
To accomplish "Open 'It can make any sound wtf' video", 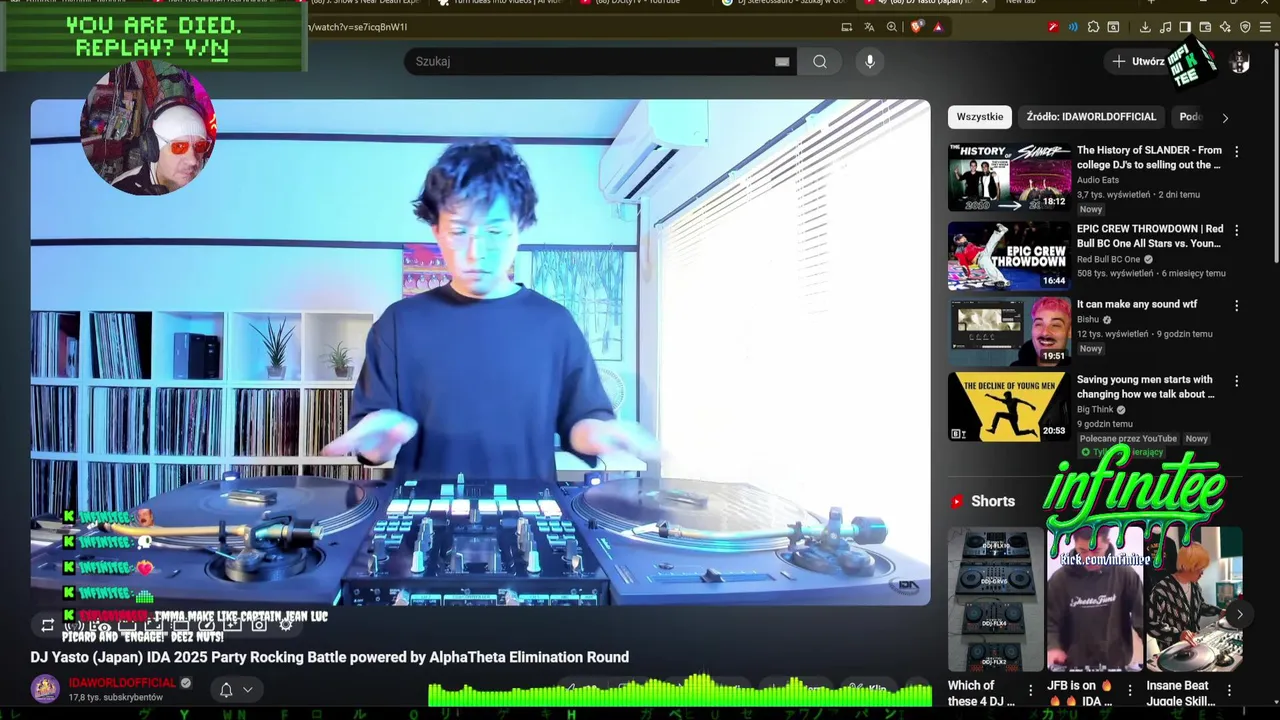I will (x=1137, y=304).
